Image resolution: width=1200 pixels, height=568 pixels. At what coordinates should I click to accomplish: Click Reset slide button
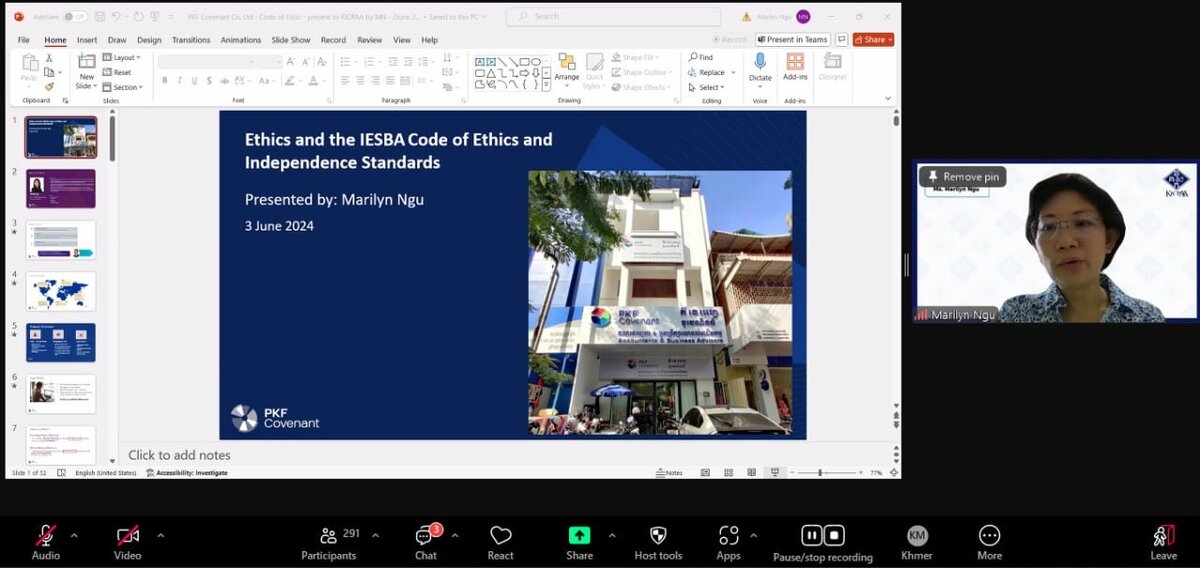(x=117, y=72)
